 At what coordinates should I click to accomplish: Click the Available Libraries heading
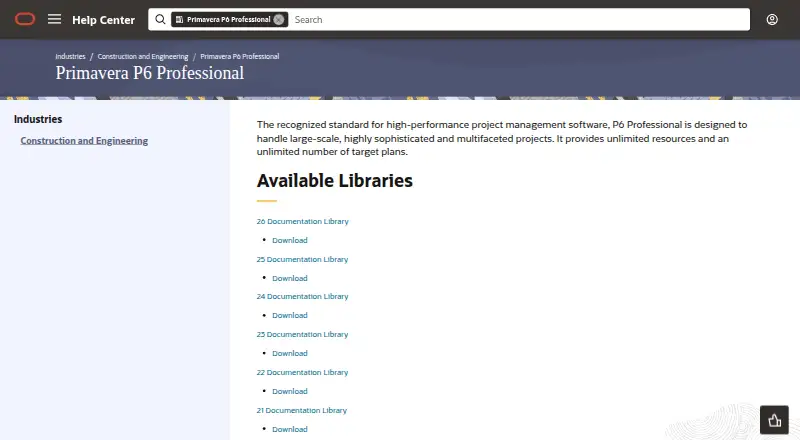pos(335,181)
